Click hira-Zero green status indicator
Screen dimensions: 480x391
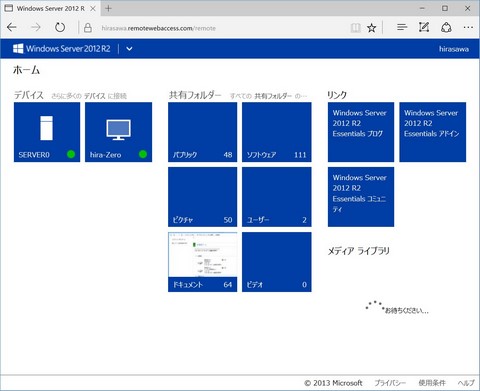[143, 154]
